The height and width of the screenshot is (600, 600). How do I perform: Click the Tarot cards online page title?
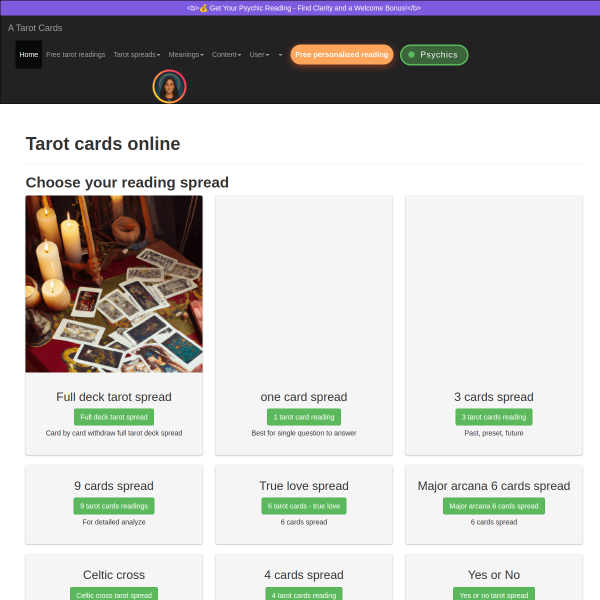point(103,144)
